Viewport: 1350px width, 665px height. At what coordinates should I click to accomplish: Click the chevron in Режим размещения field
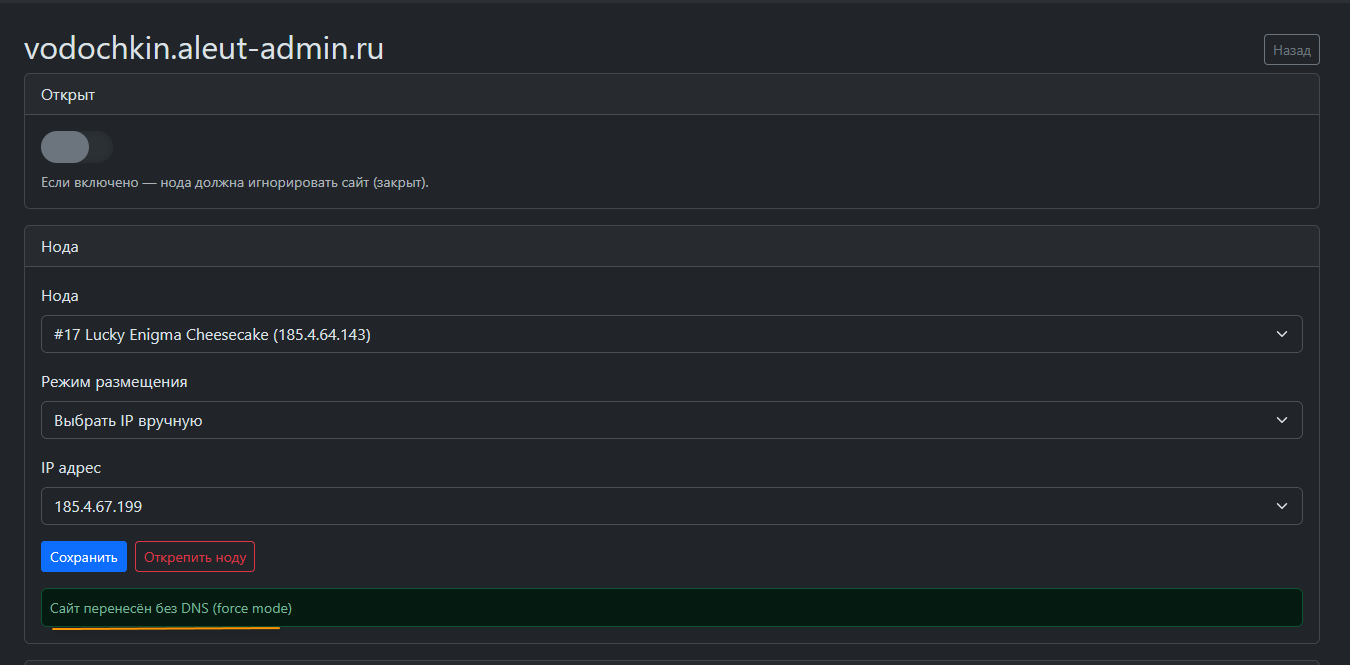coord(1282,420)
